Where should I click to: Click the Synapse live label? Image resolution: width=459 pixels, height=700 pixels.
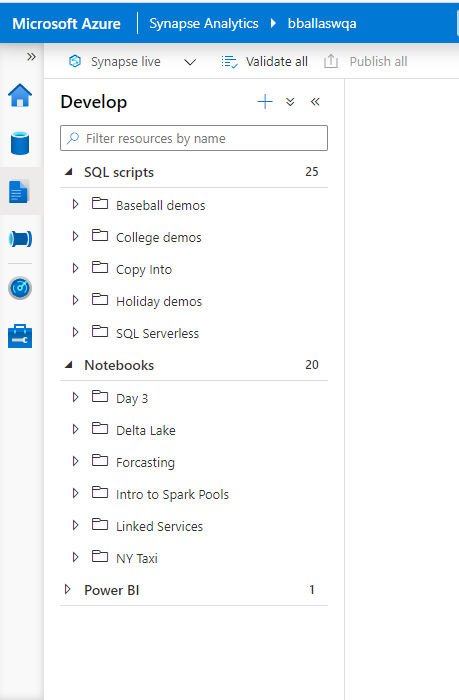tap(125, 62)
